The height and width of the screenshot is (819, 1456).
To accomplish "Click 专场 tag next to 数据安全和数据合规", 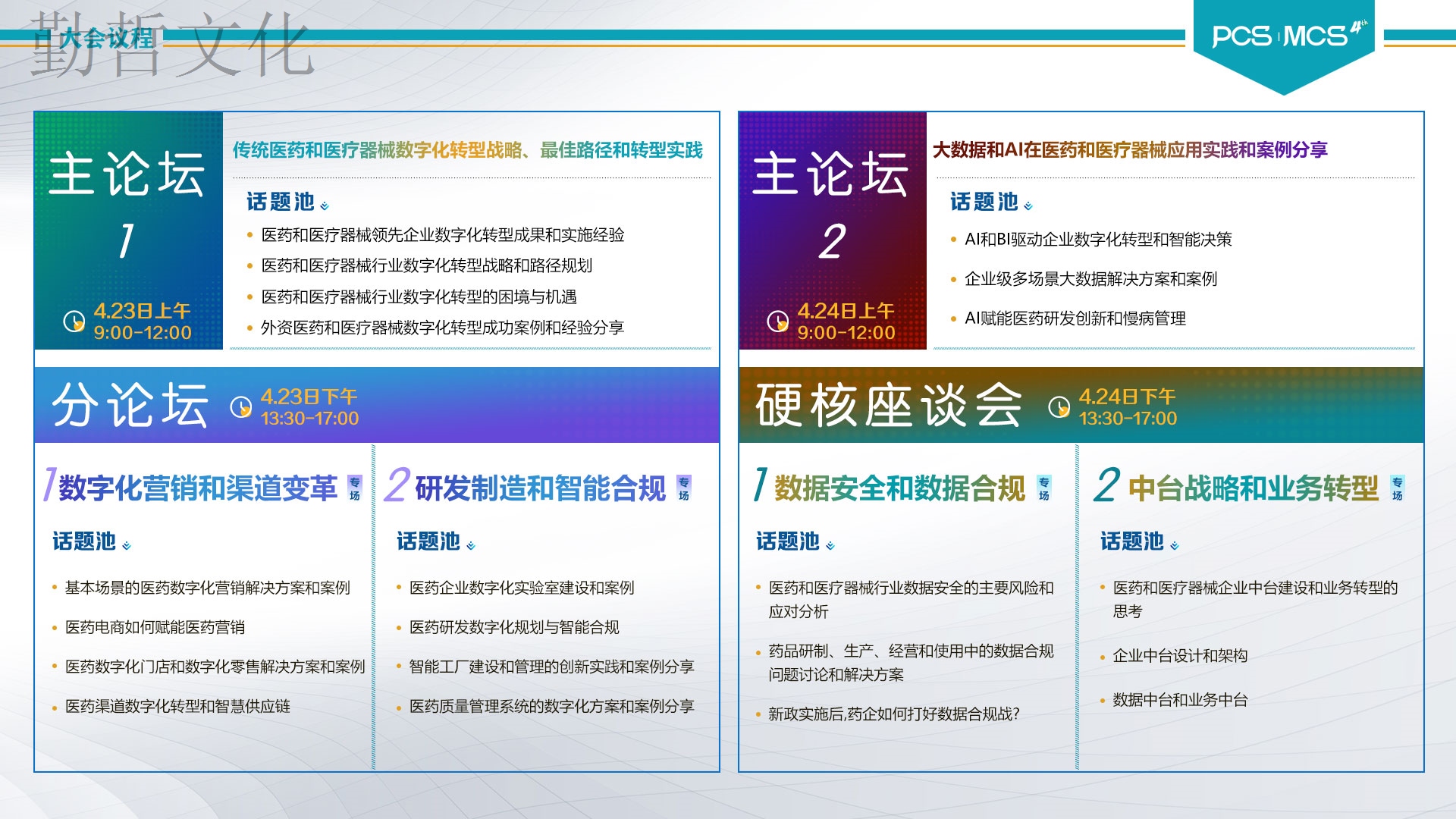I will pyautogui.click(x=1044, y=488).
